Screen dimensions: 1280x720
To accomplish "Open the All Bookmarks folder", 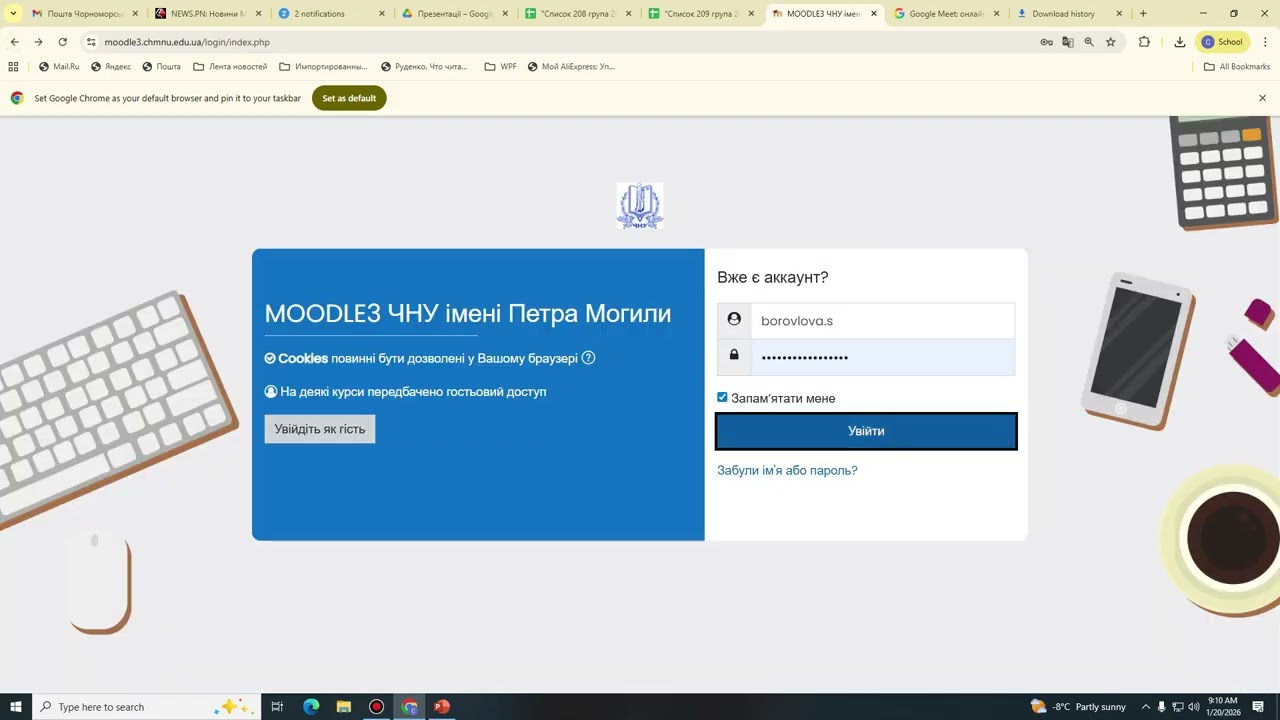I will 1237,67.
